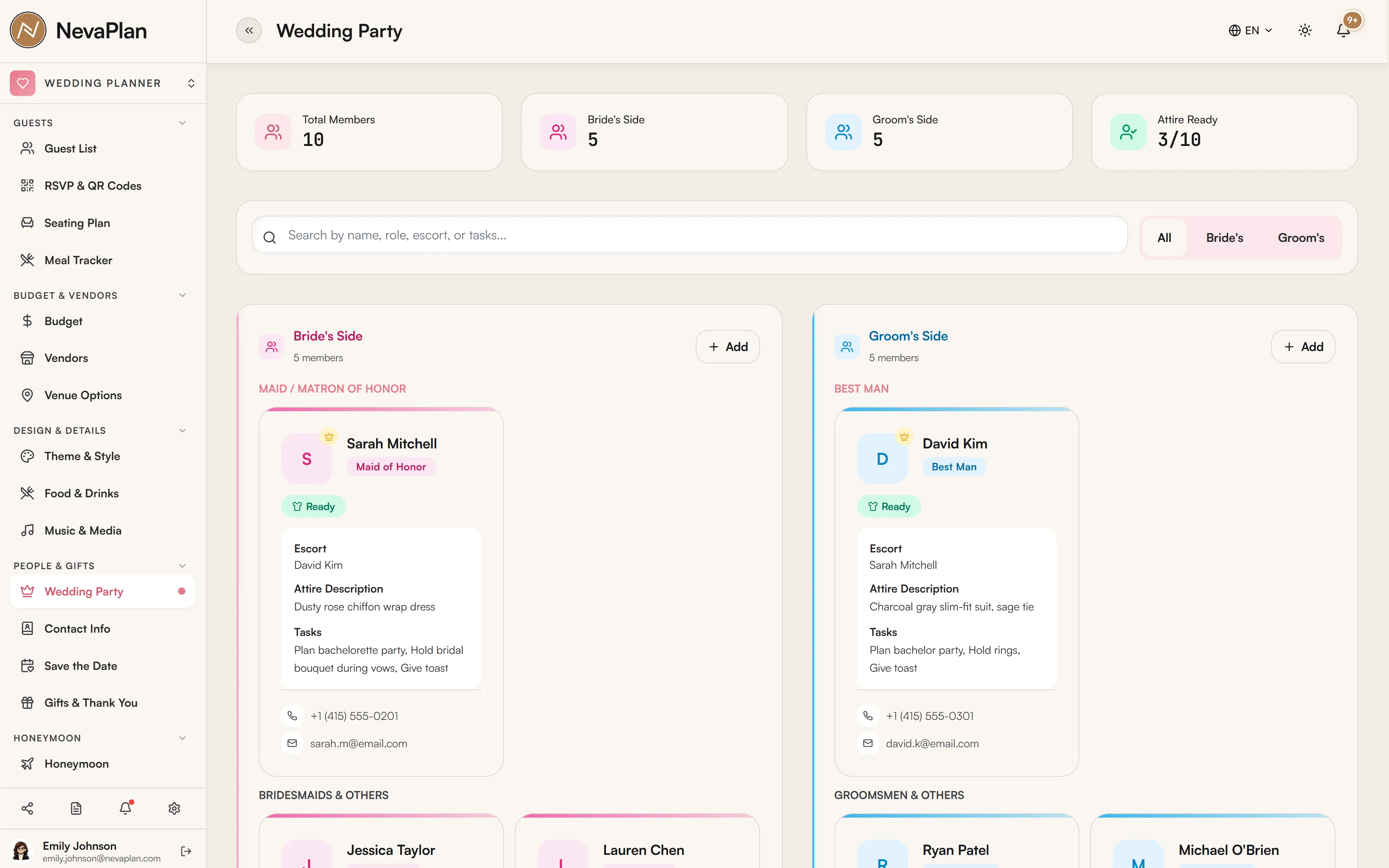The height and width of the screenshot is (868, 1389).
Task: Click Groom's Side section header icon
Action: coord(846,347)
